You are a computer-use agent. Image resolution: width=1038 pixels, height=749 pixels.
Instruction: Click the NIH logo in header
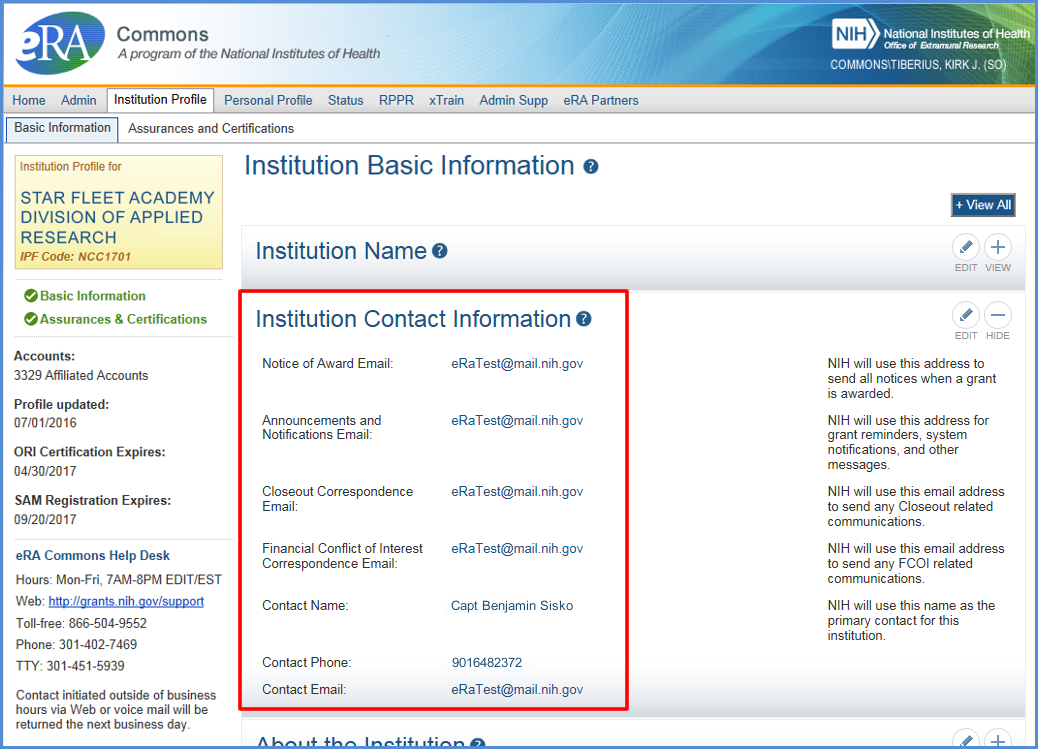pos(855,34)
